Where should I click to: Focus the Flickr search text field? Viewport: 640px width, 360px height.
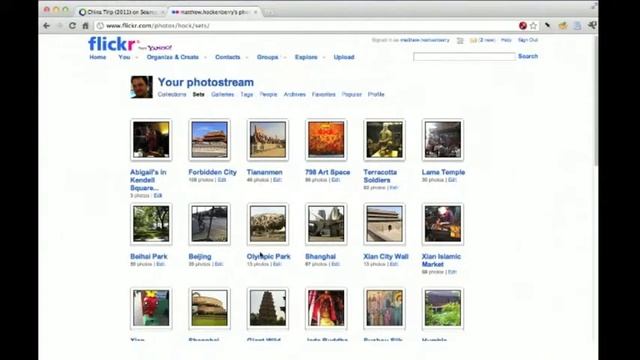tap(464, 57)
